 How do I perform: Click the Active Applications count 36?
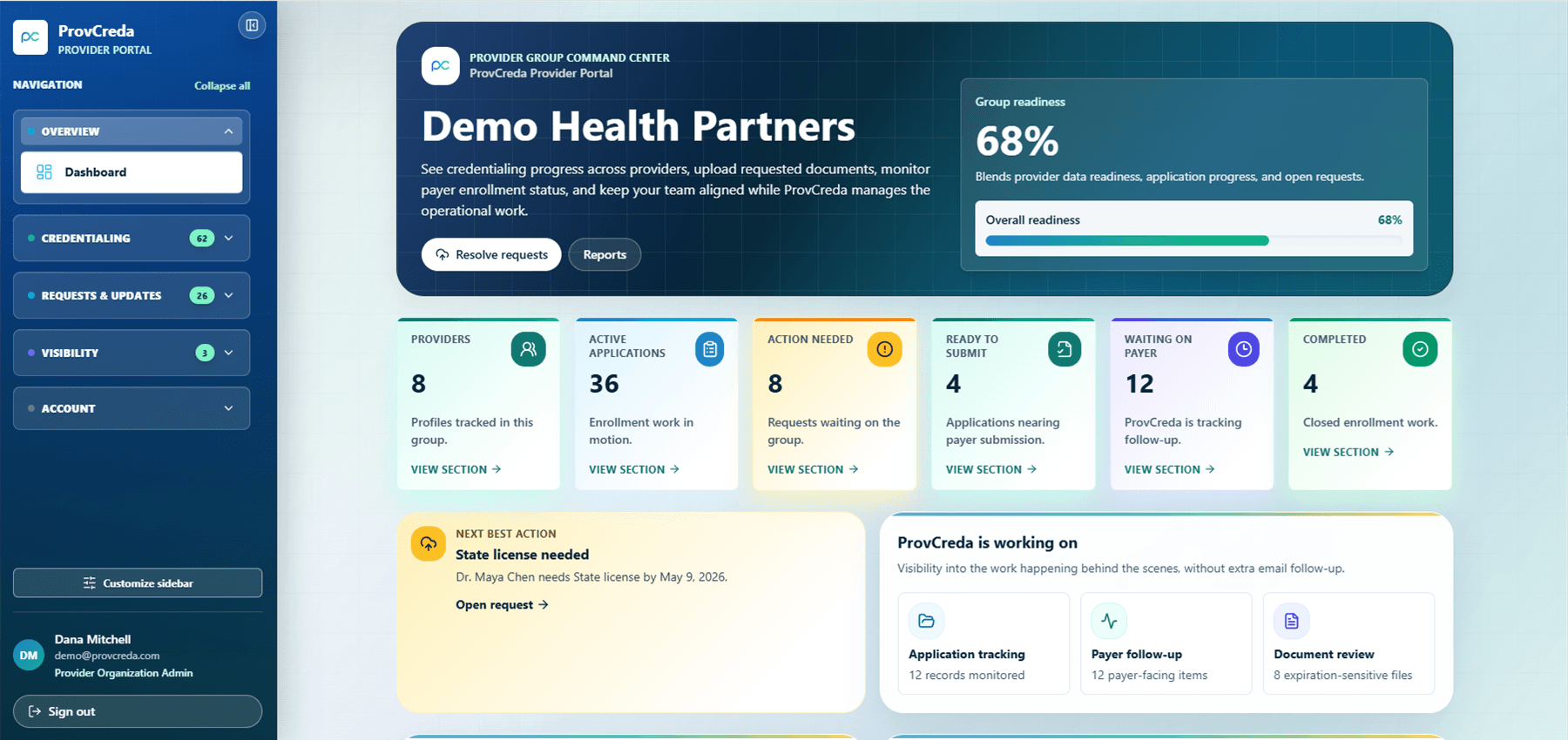pyautogui.click(x=604, y=384)
